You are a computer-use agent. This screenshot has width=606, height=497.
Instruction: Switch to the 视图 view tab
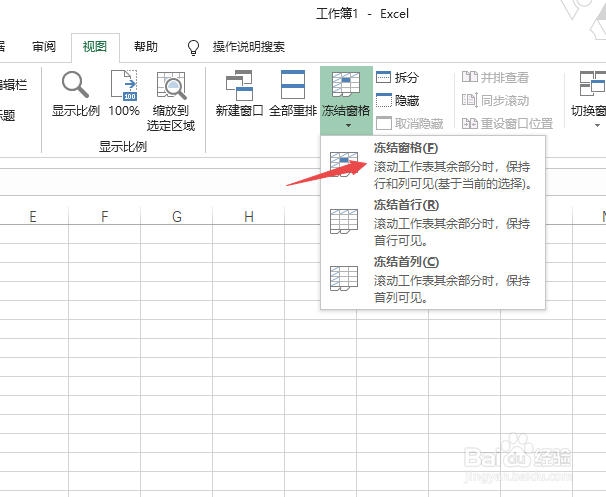click(95, 47)
